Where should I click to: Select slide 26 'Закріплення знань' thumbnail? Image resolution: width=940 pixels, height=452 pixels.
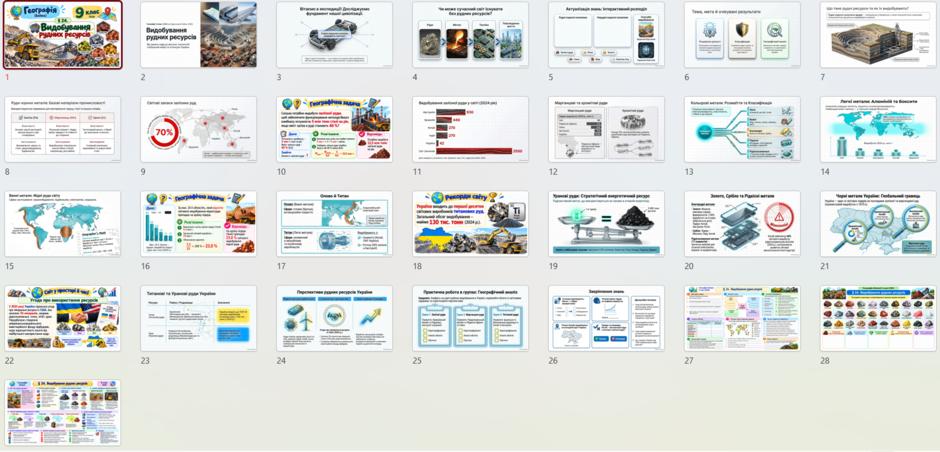click(607, 318)
